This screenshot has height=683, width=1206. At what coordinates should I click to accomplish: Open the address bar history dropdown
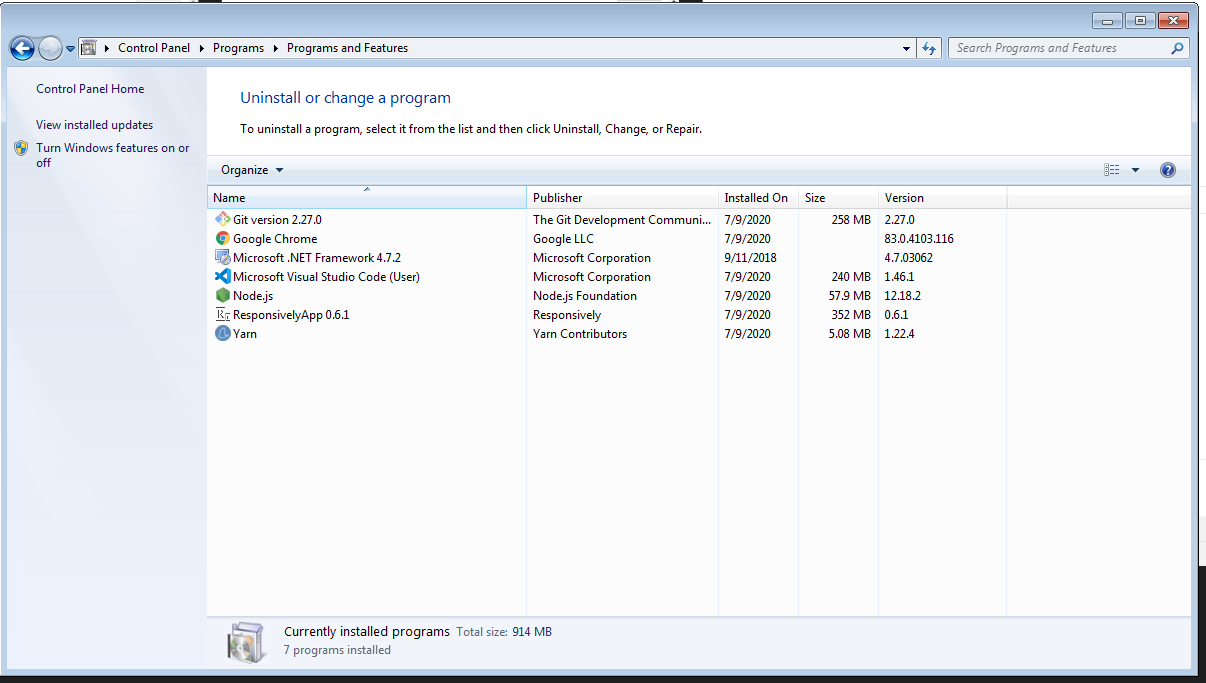[x=907, y=48]
